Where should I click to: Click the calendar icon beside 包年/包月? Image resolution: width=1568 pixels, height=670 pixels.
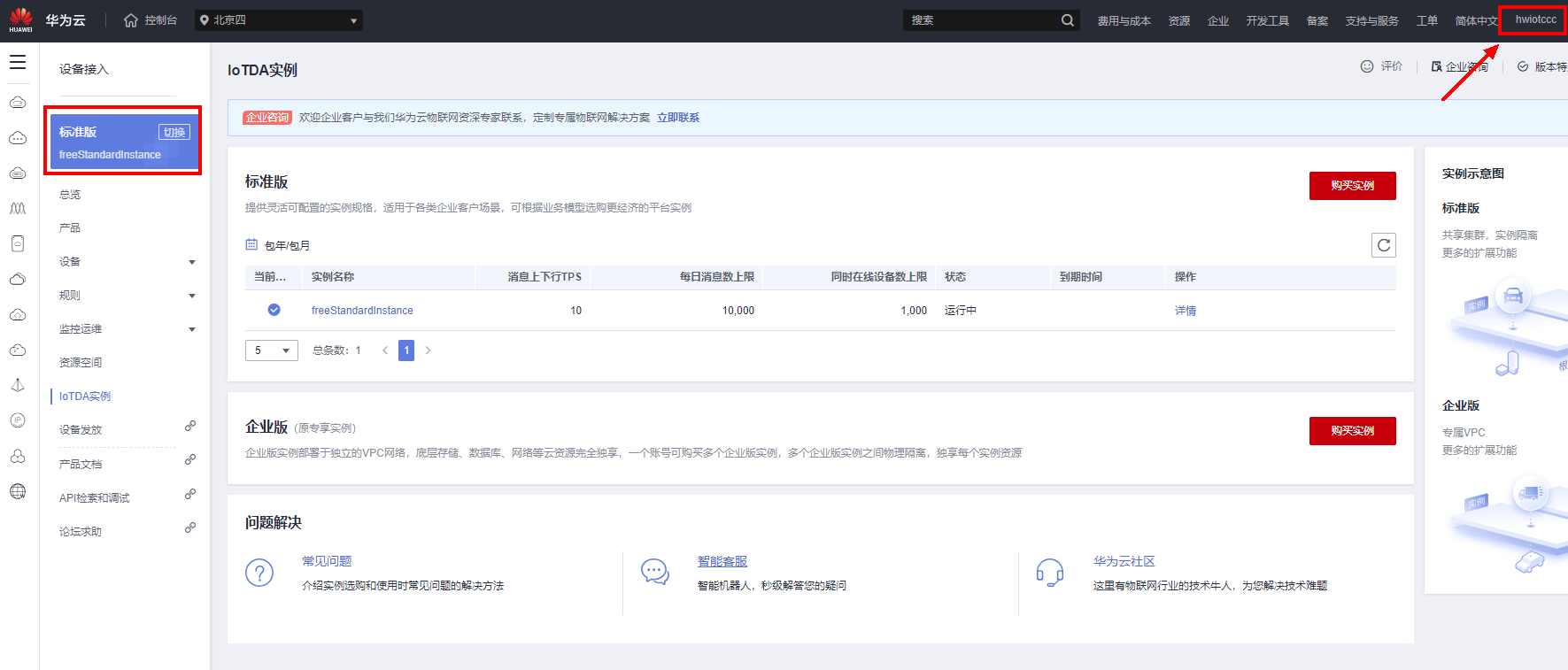point(251,245)
